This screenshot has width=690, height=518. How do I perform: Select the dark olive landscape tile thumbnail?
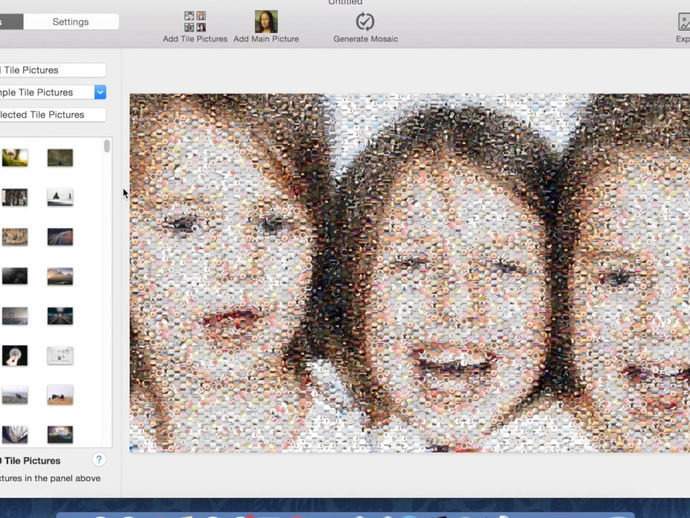(x=60, y=158)
